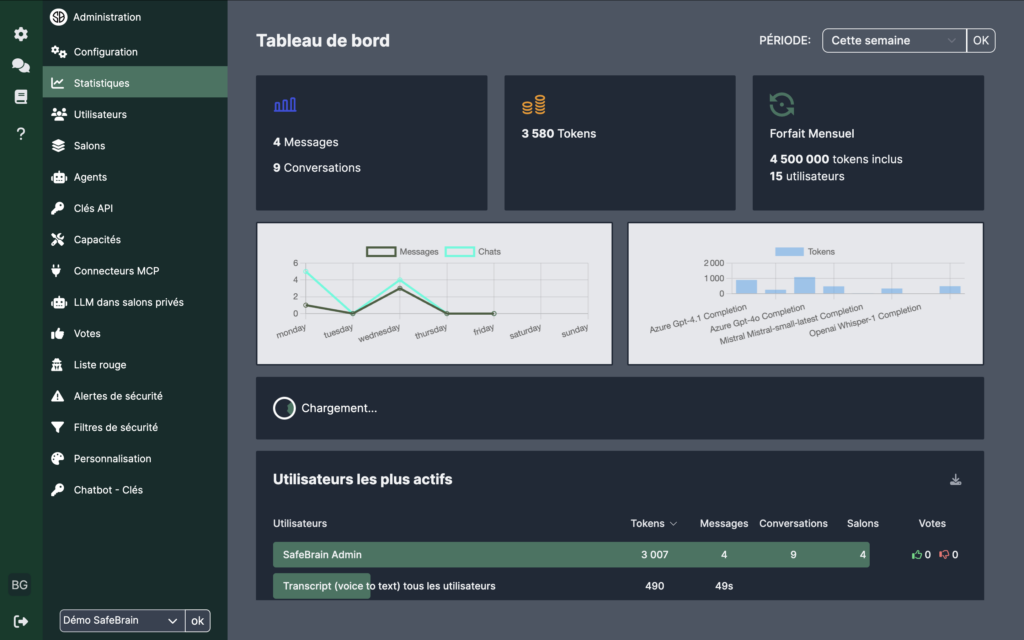Click the 4 500 000 tokens inclus text
Image resolution: width=1024 pixels, height=640 pixels.
pos(835,159)
